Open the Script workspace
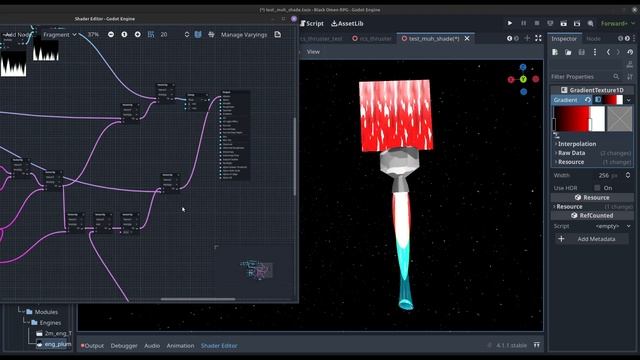The image size is (640, 360). point(312,24)
